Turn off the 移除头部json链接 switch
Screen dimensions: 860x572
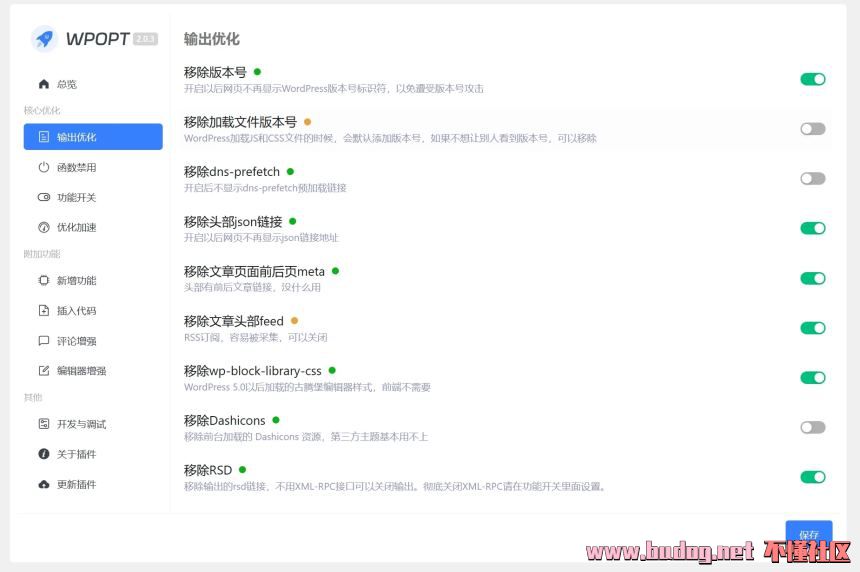pos(813,228)
